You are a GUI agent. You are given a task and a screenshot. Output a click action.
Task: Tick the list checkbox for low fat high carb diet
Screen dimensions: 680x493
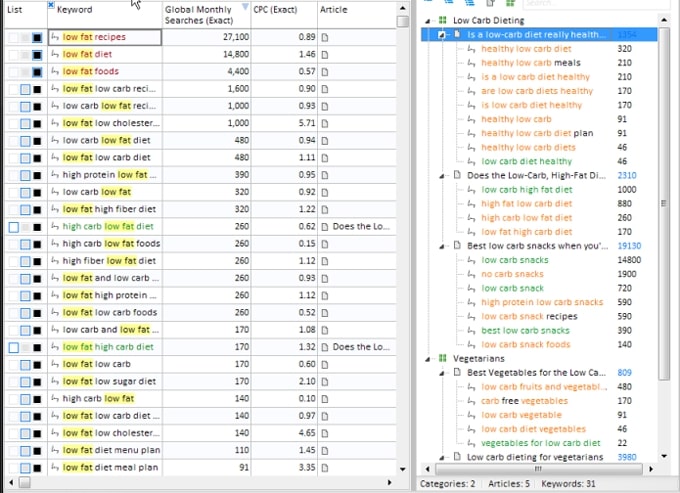[14, 348]
